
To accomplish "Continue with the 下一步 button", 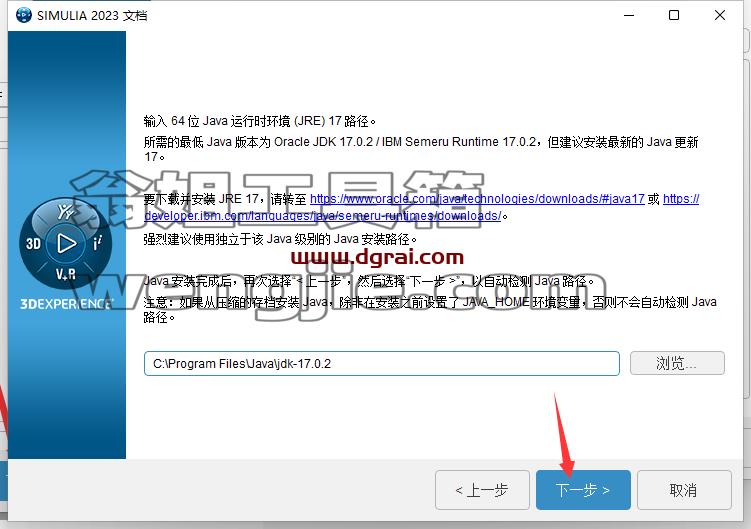I will pyautogui.click(x=583, y=490).
